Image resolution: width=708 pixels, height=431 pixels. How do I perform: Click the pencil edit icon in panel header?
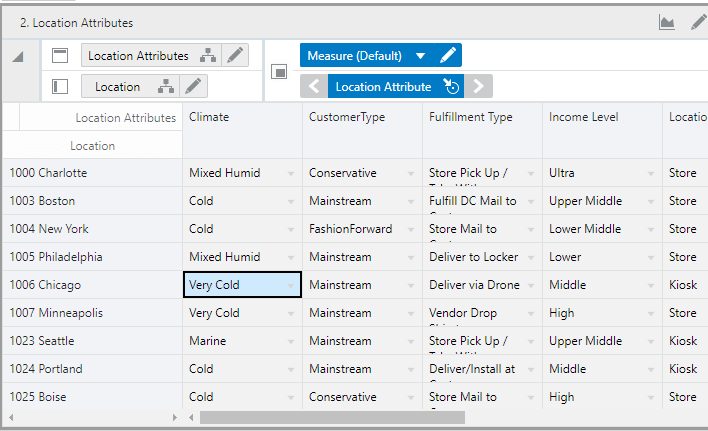tap(699, 22)
